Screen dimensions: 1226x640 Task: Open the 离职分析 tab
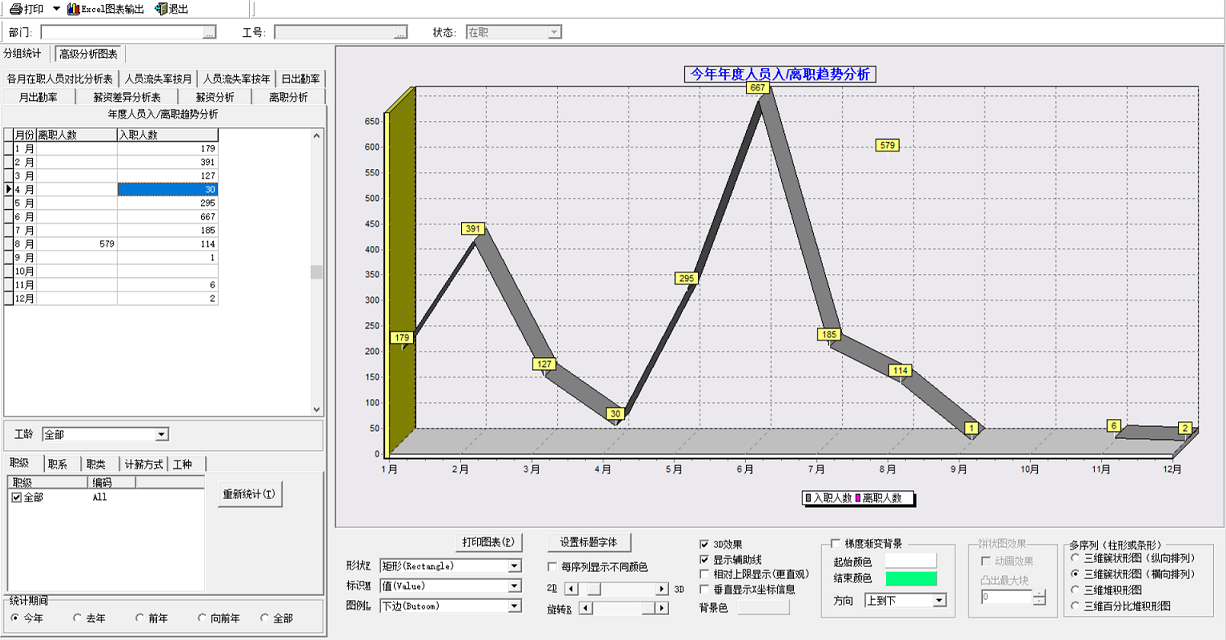point(288,97)
